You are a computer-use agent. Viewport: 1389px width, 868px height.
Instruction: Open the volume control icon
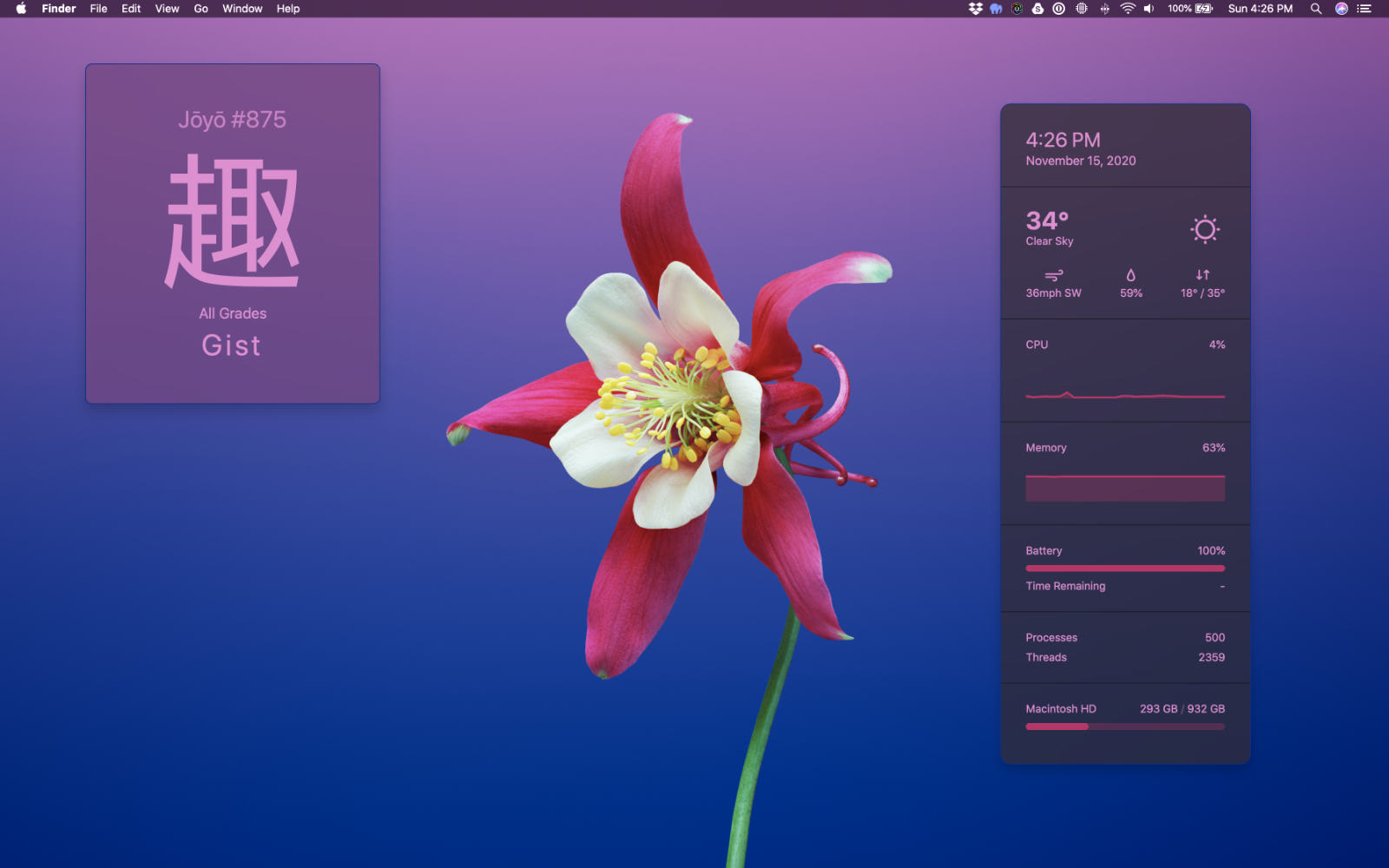tap(1149, 9)
